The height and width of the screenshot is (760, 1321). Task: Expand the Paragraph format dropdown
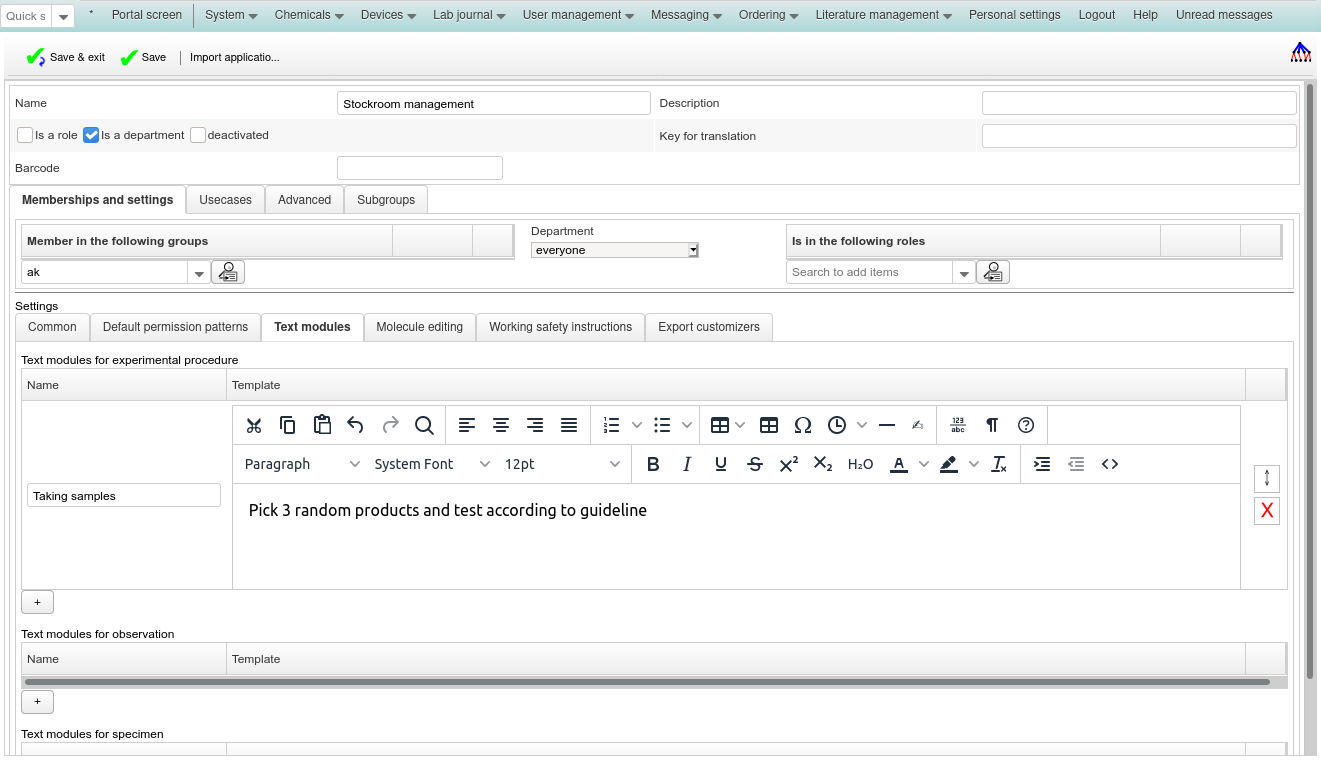(302, 464)
